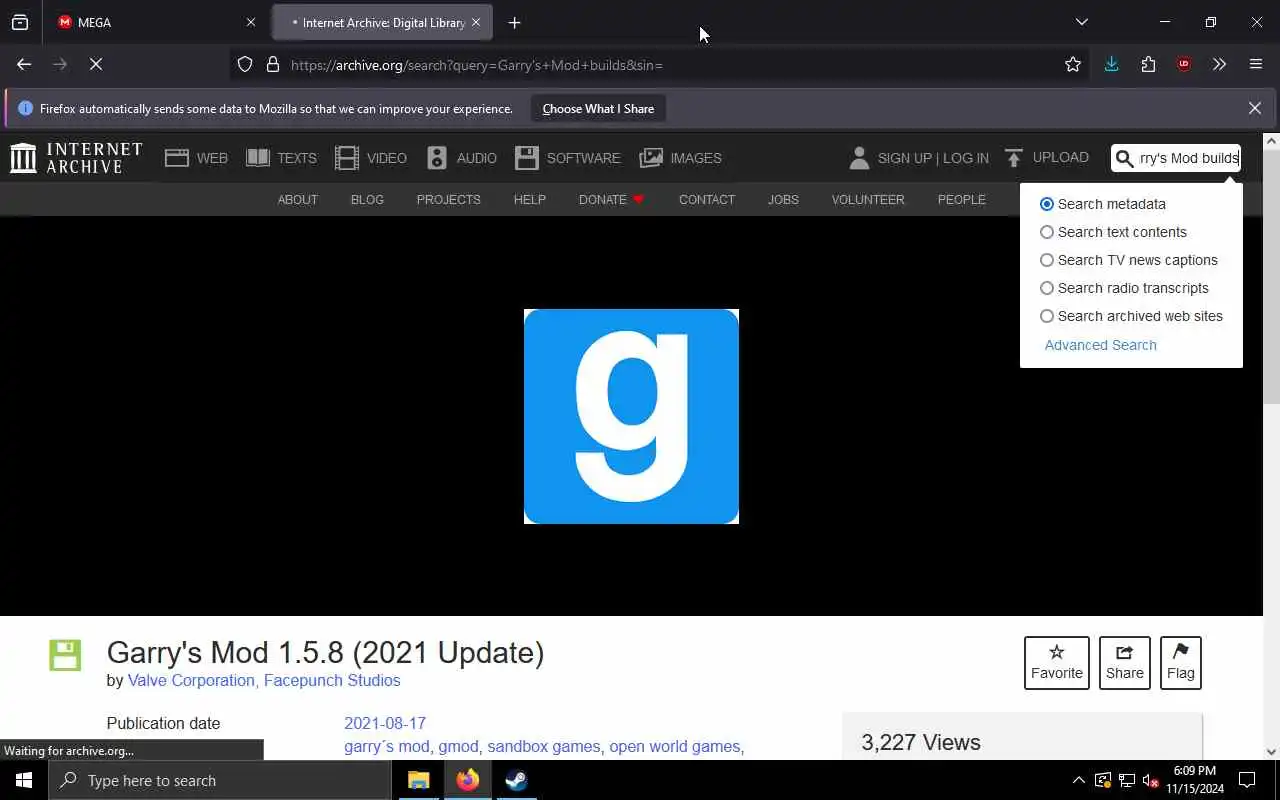Open the CONTACT menu item
Screen dimensions: 1280x800
click(706, 199)
